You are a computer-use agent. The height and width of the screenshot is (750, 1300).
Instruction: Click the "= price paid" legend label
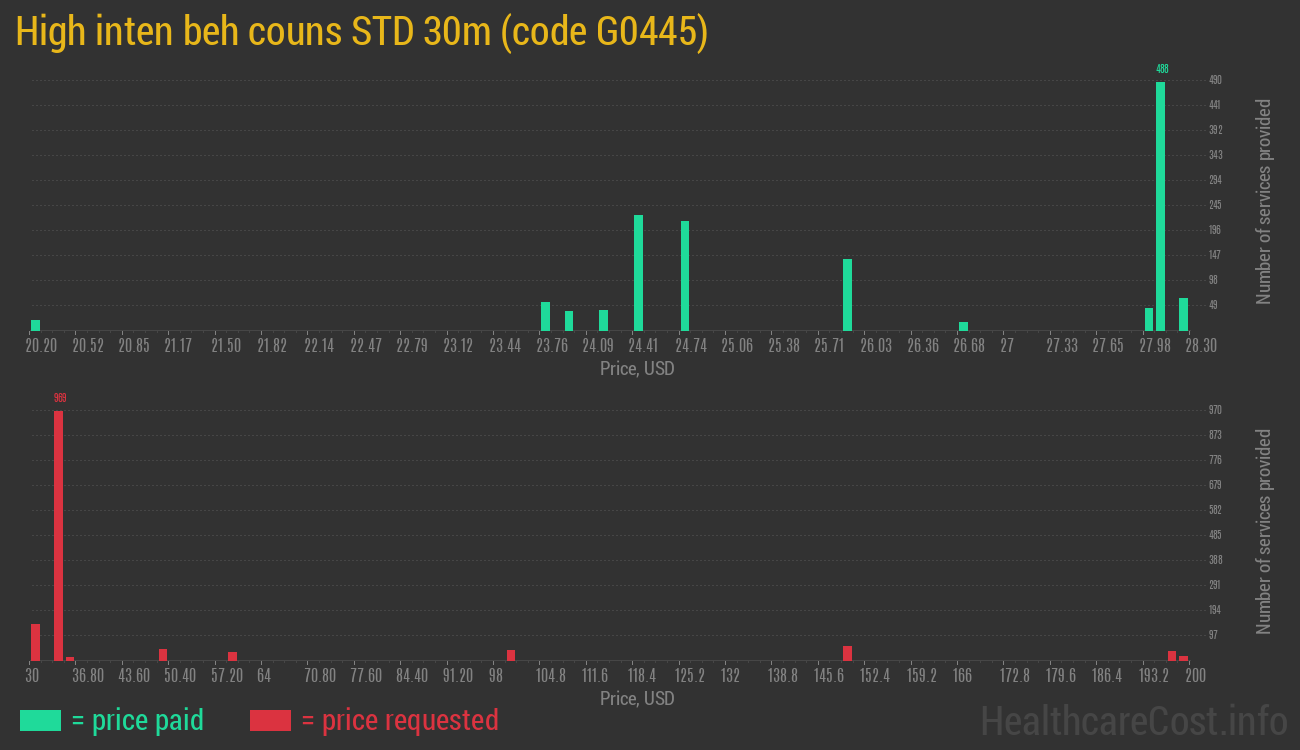coord(137,720)
